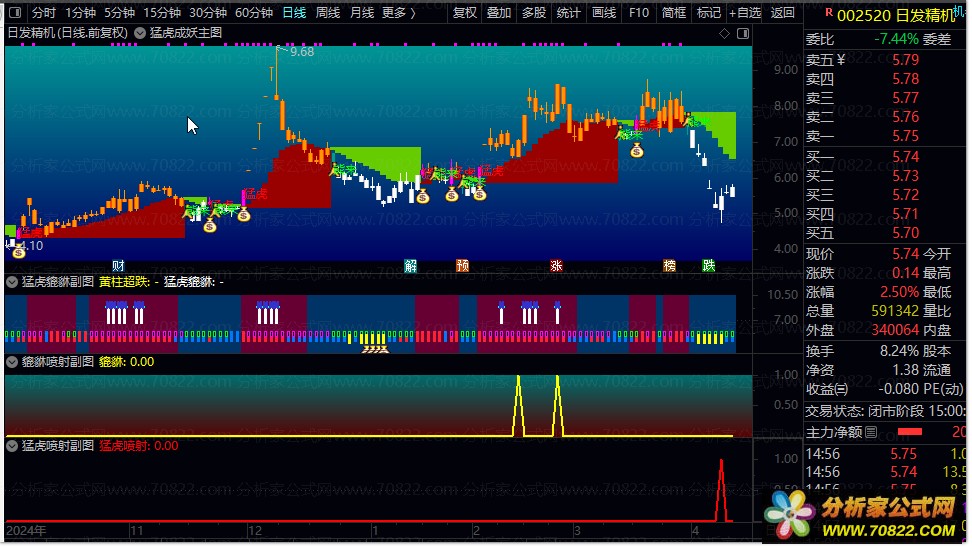972x547 pixels.
Task: Click the diamond icon in the chart header
Action: (x=724, y=33)
